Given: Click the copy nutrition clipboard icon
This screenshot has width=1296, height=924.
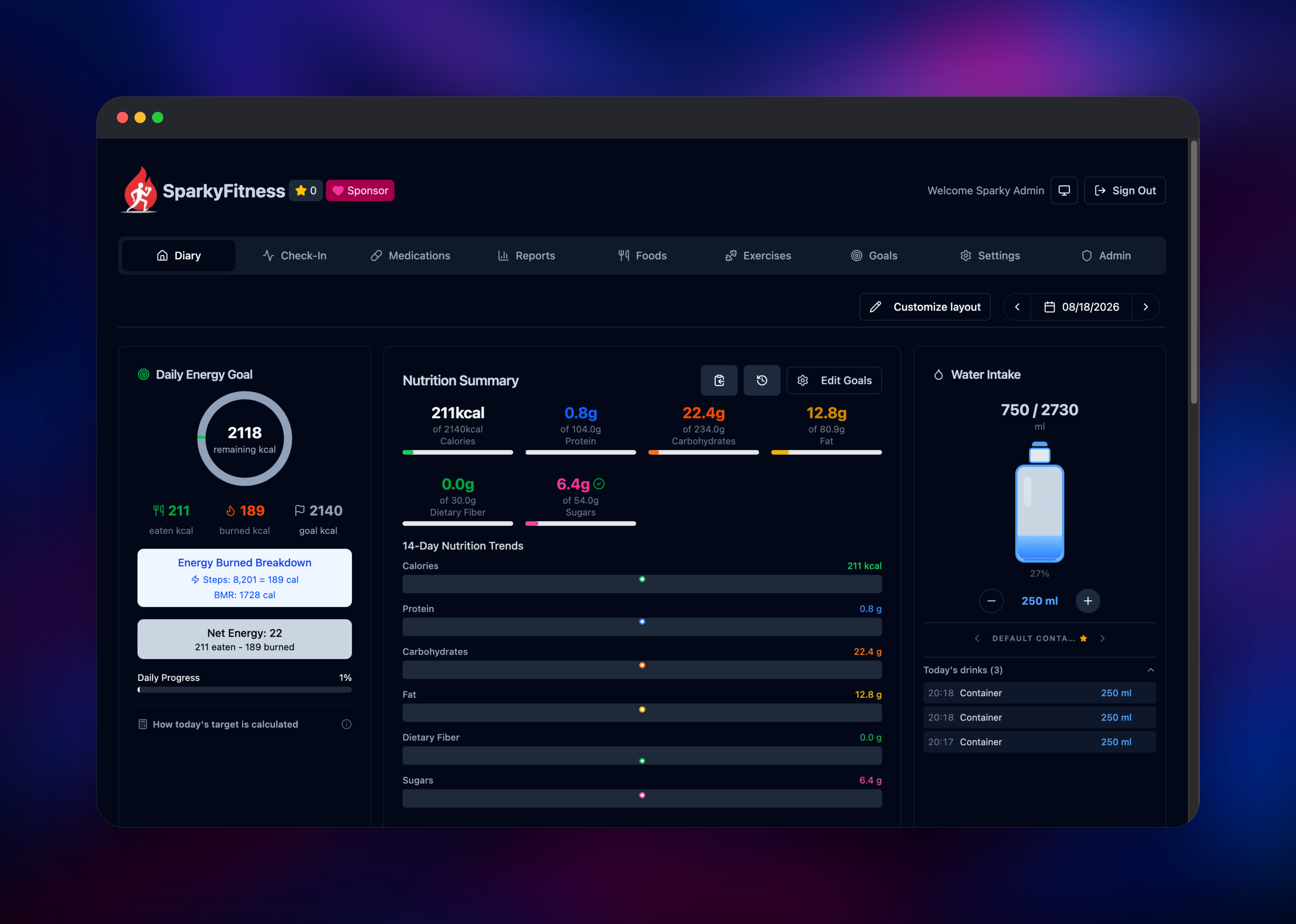Looking at the screenshot, I should [x=719, y=380].
